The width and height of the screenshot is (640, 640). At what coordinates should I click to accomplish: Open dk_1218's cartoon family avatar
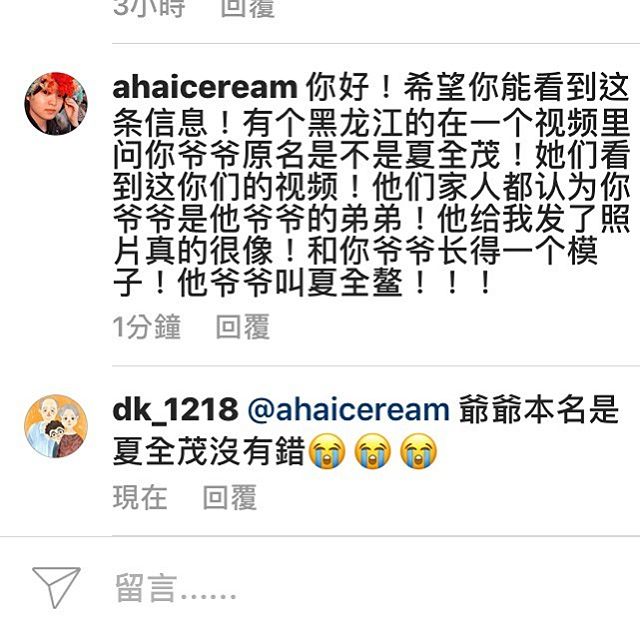pos(56,426)
